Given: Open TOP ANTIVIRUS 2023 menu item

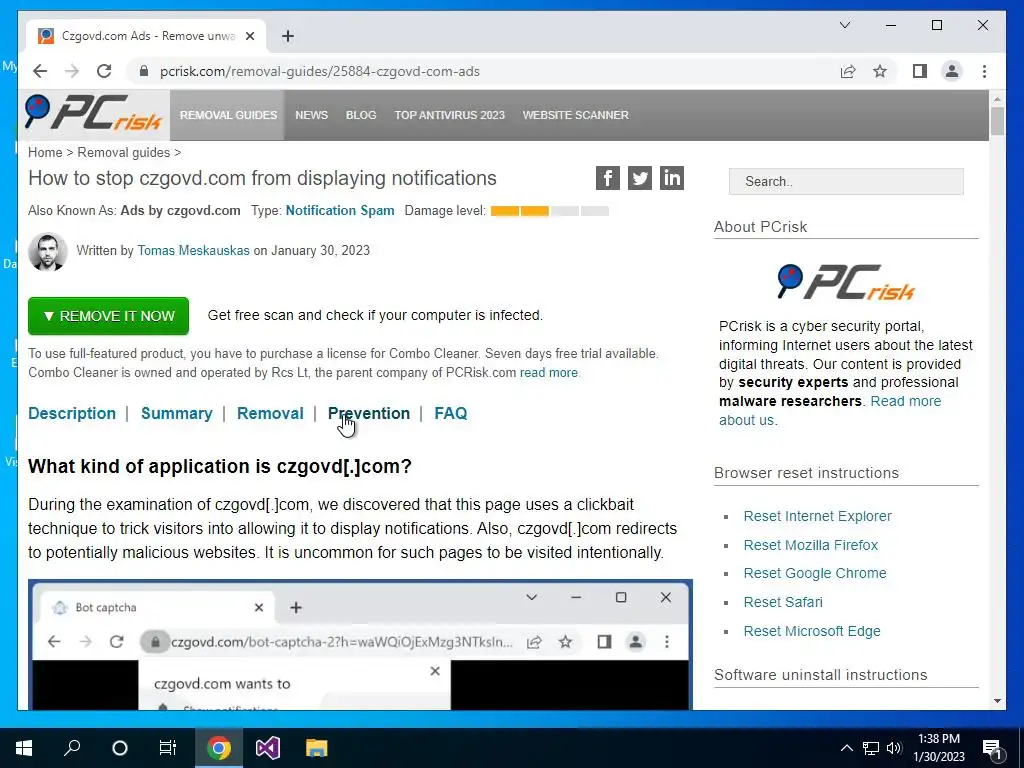Looking at the screenshot, I should click(449, 115).
